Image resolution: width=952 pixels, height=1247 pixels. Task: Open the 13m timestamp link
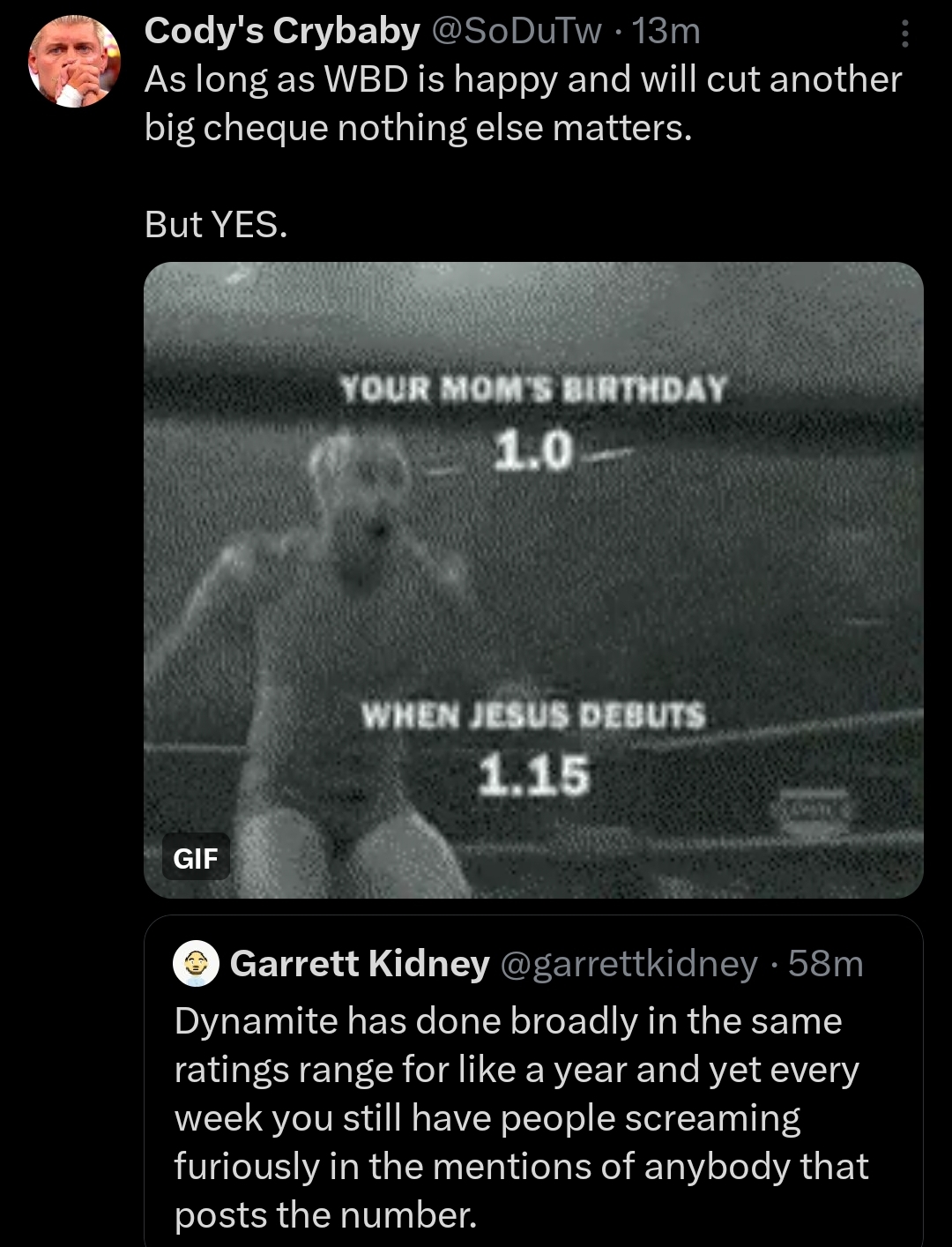(x=666, y=32)
